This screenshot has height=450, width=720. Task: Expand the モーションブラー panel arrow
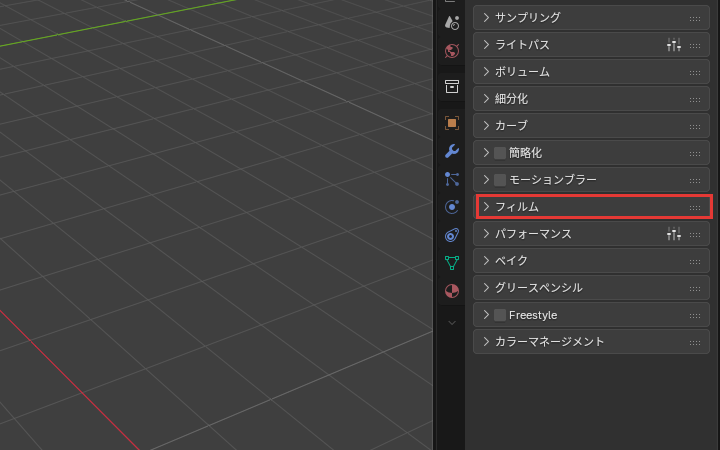pyautogui.click(x=486, y=180)
